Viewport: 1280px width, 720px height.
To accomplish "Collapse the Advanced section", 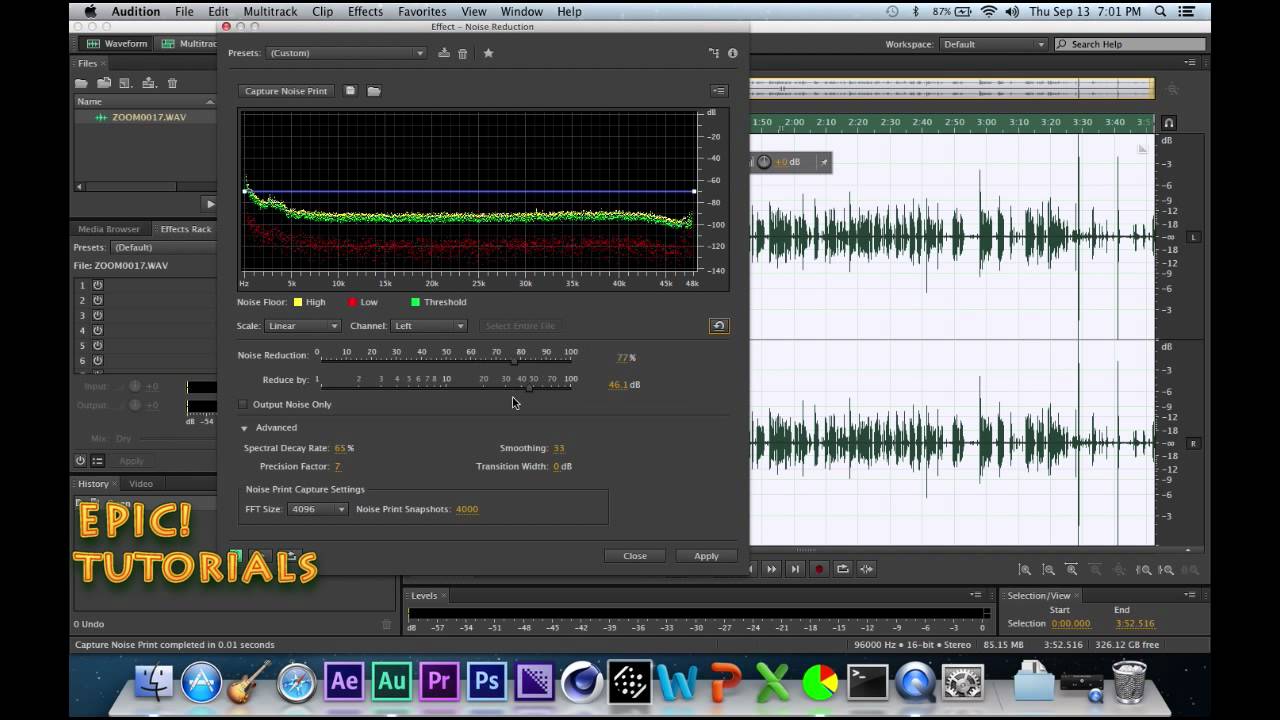I will (x=244, y=428).
